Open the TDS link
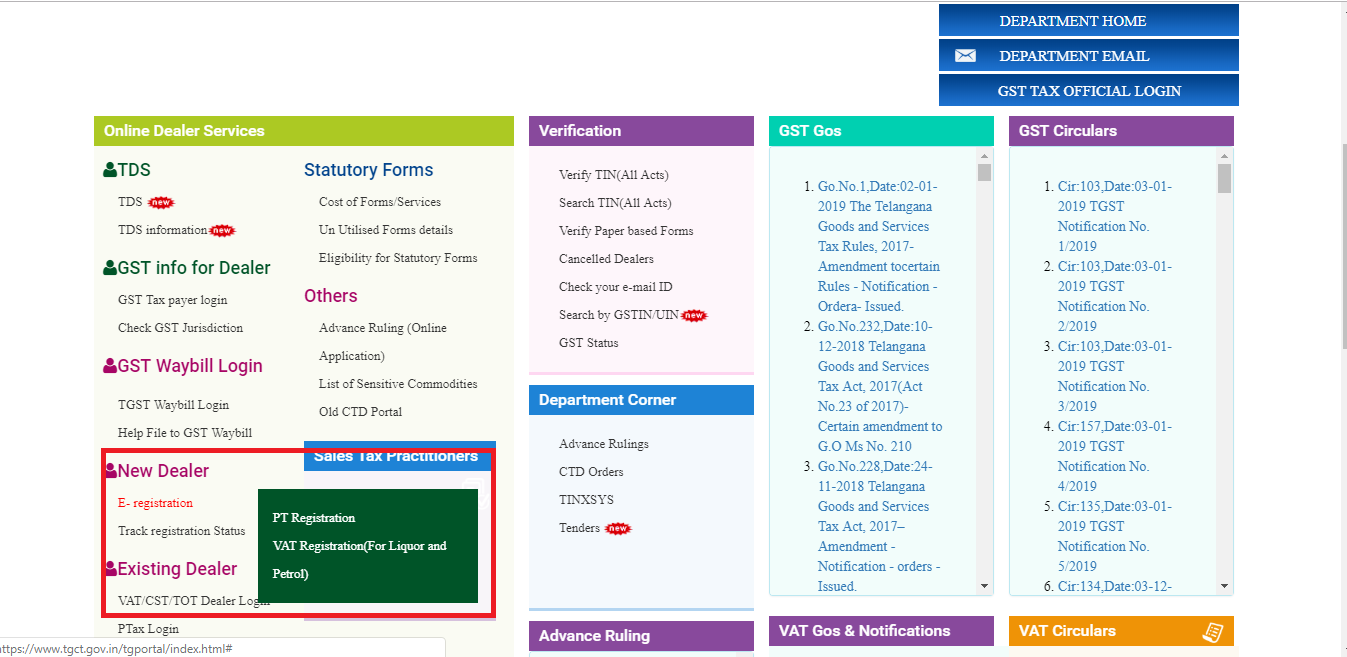1347x657 pixels. coord(130,202)
